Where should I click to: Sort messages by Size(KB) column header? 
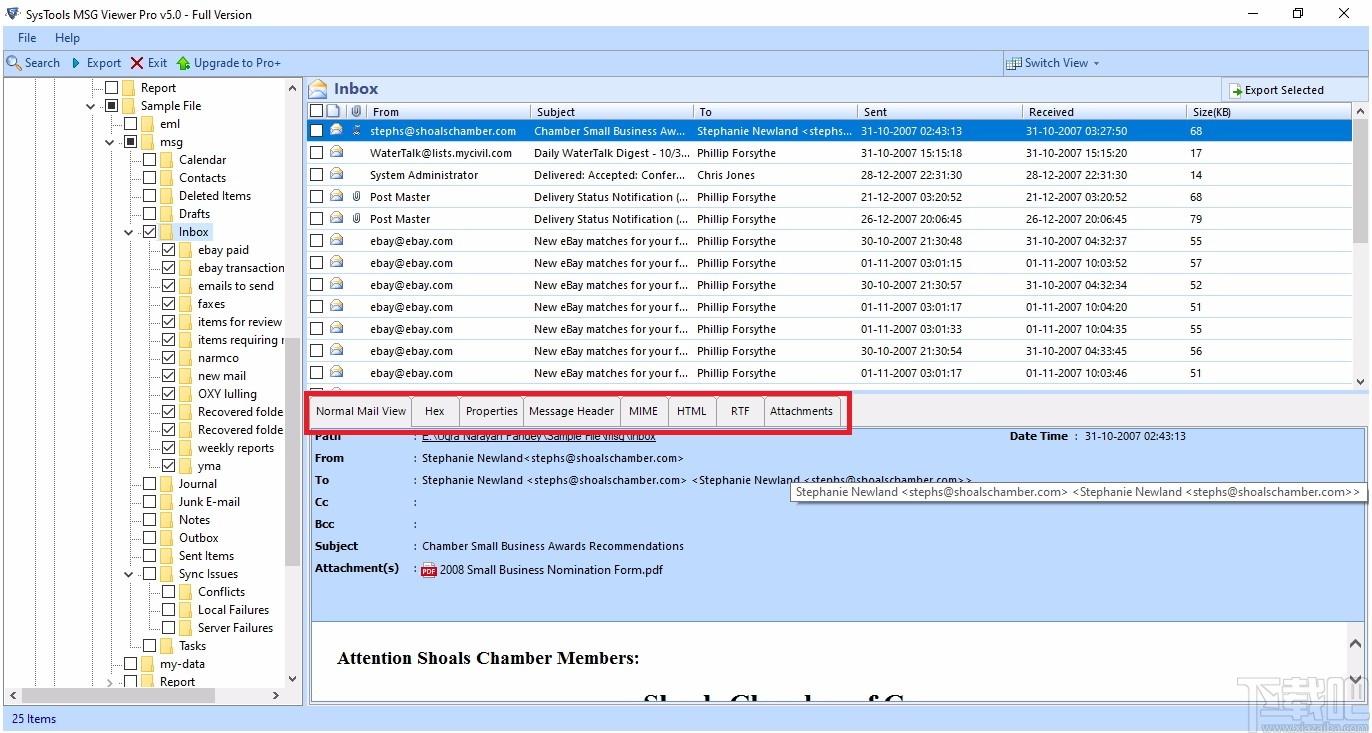coord(1268,112)
